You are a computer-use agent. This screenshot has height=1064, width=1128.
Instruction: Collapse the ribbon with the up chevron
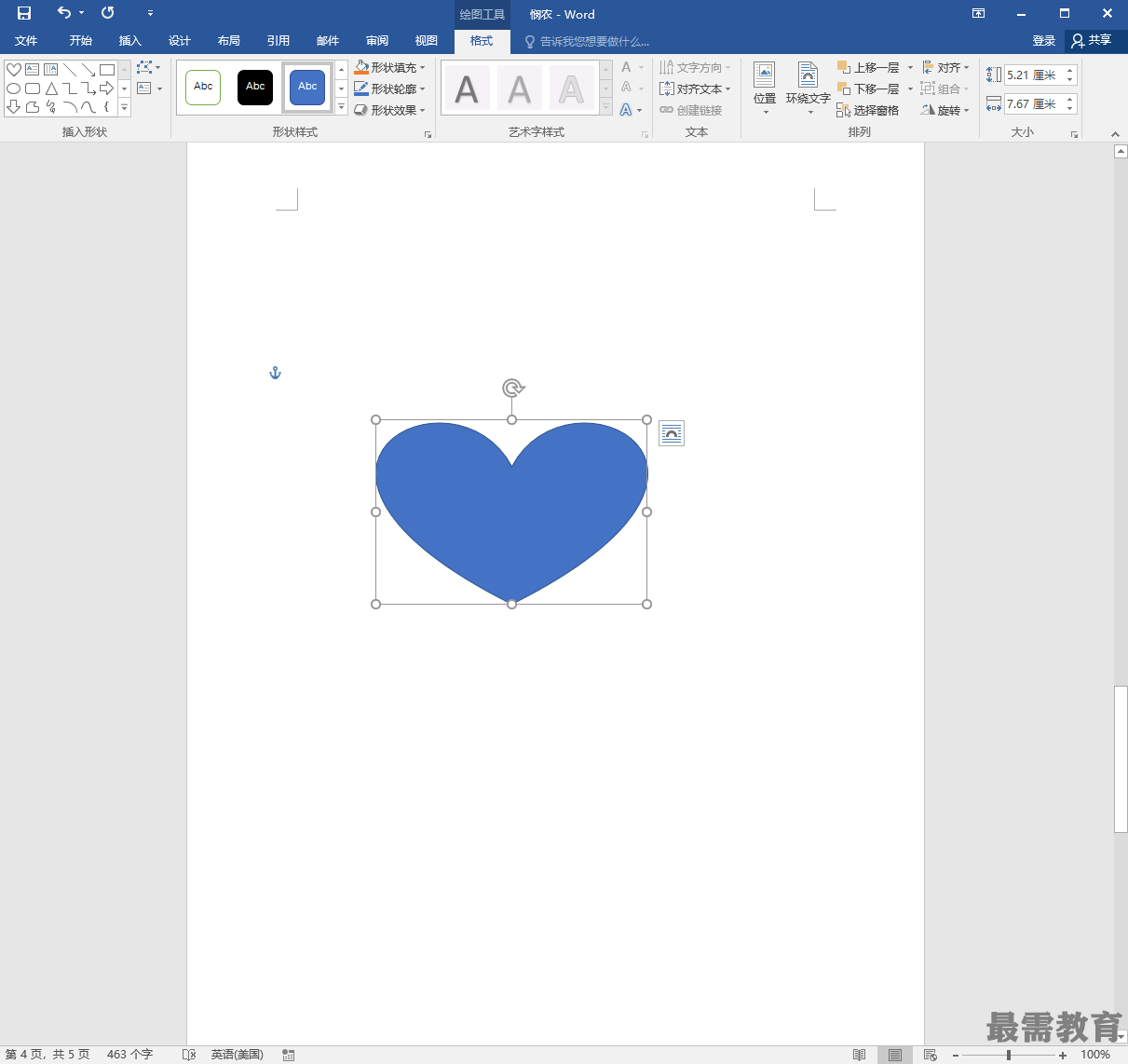click(1116, 133)
